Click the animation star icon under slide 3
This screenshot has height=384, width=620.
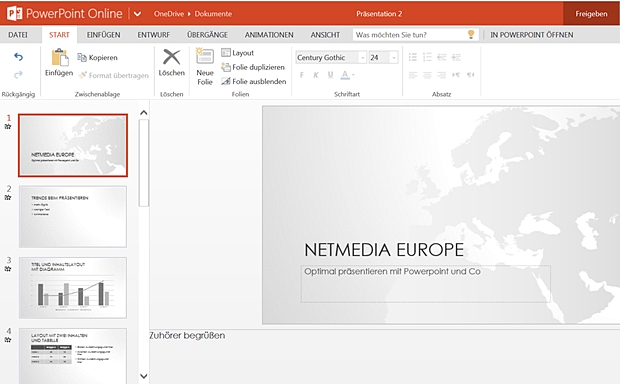[x=8, y=269]
